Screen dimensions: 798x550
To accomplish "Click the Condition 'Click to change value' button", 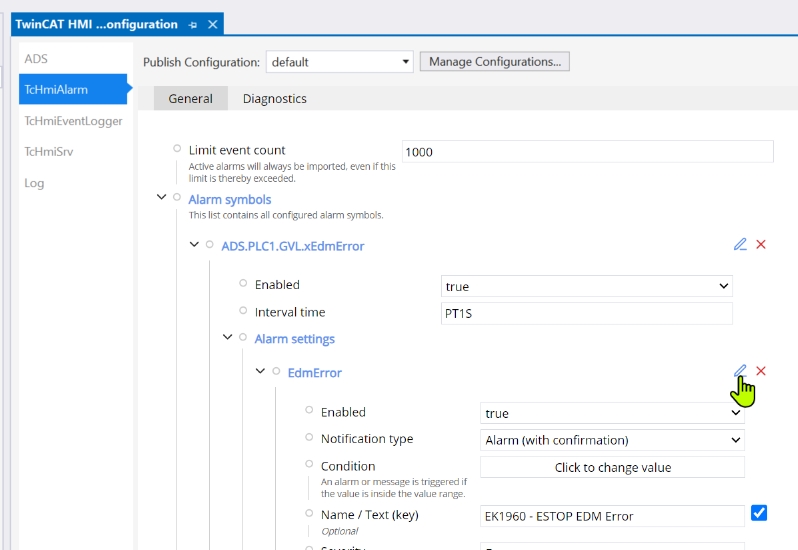I will pyautogui.click(x=612, y=467).
